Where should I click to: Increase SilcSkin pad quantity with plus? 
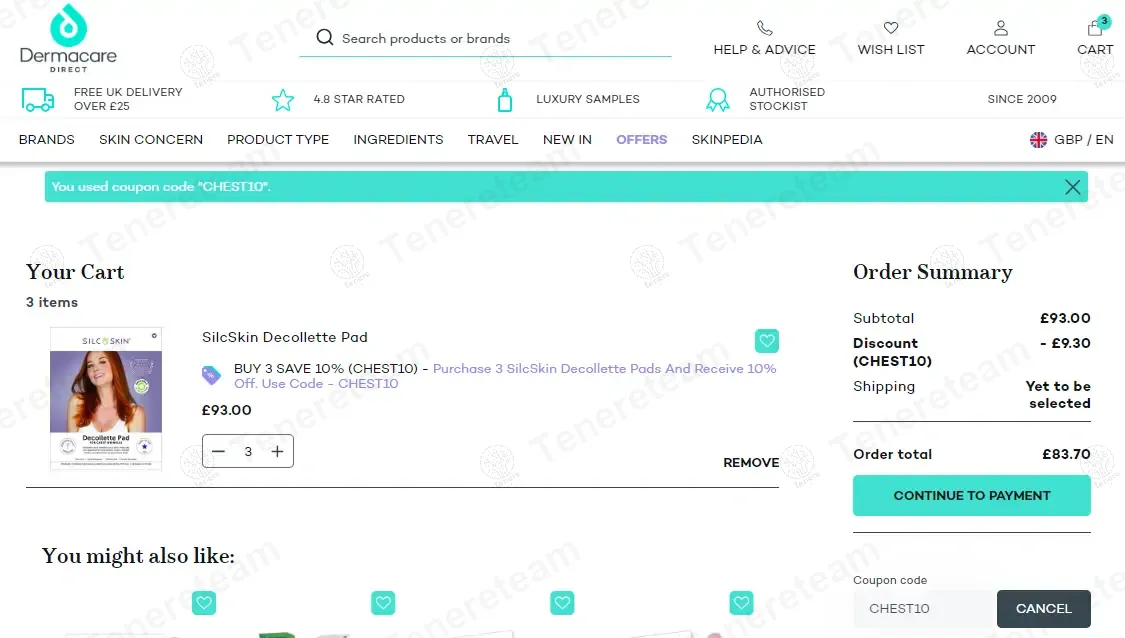coord(277,452)
